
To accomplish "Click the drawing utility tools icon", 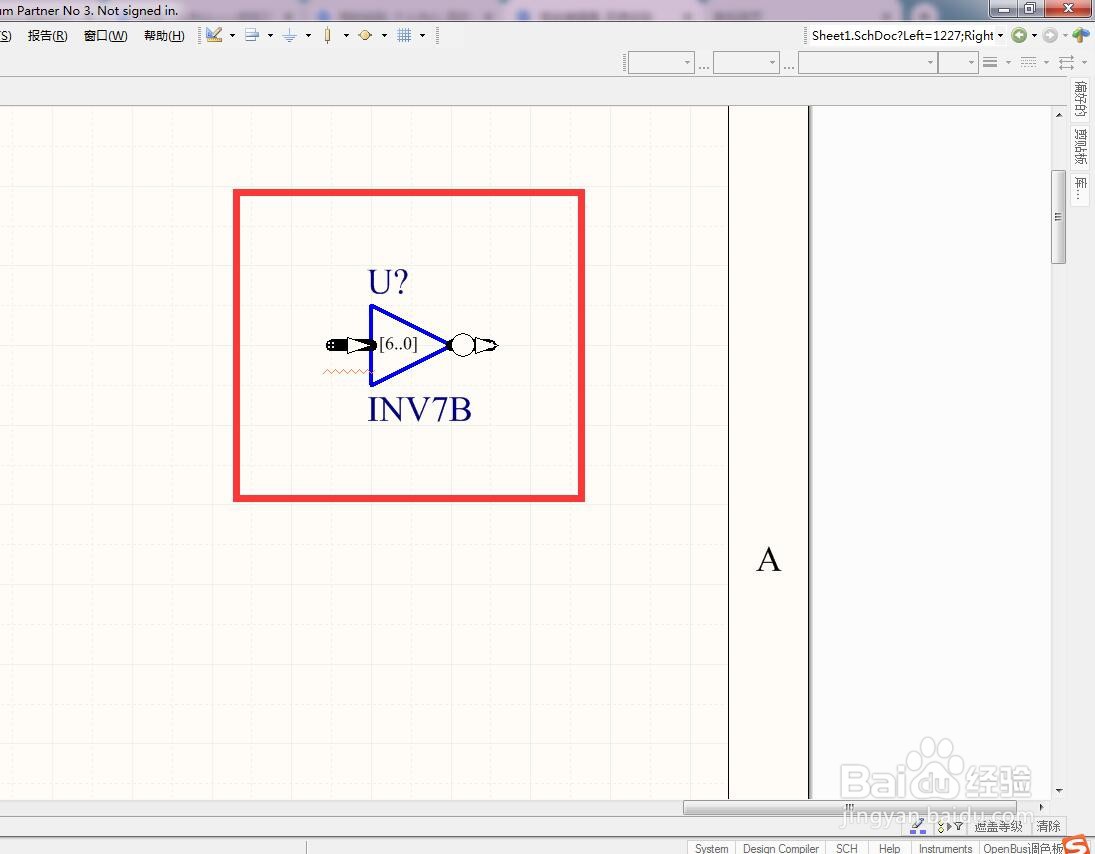I will tap(214, 35).
